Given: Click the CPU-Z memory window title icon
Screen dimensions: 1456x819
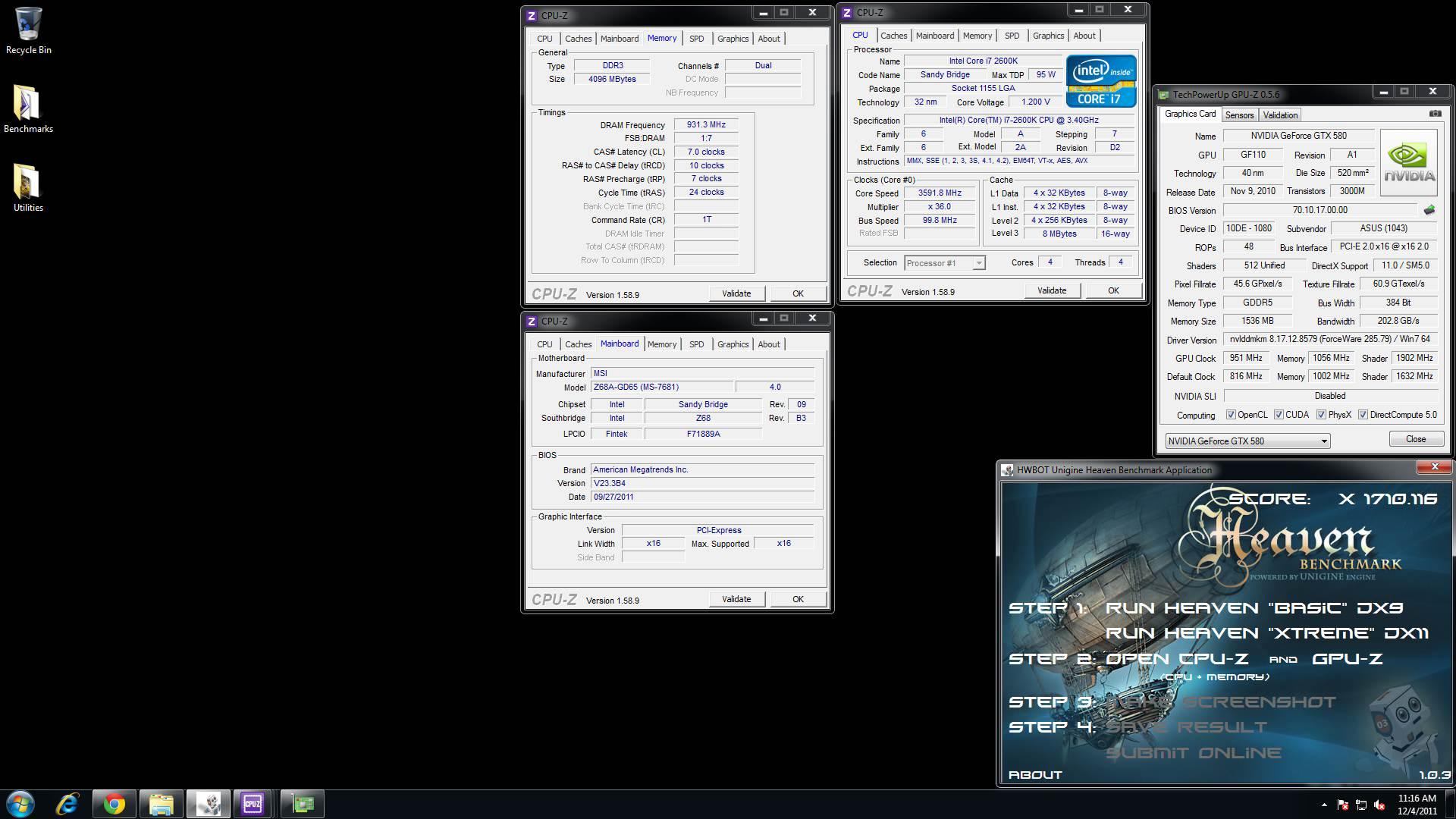Looking at the screenshot, I should (x=532, y=15).
